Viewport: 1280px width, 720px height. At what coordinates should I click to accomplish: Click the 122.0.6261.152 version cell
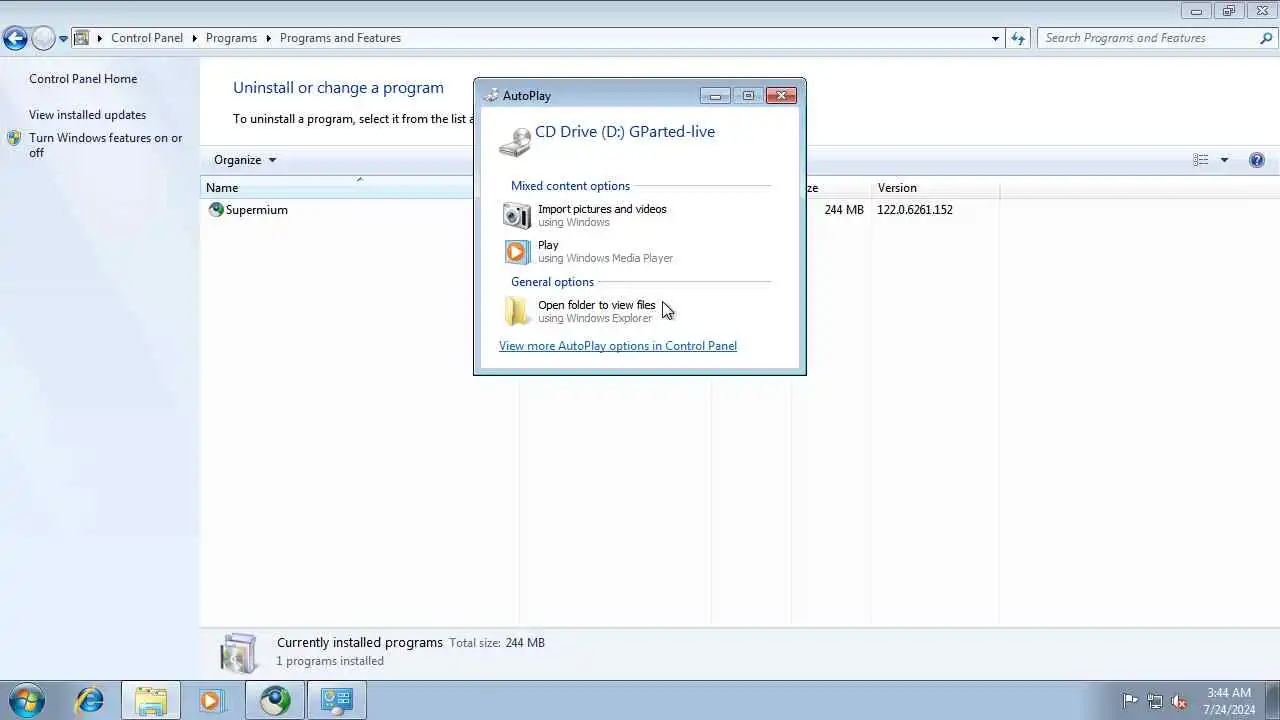[914, 210]
